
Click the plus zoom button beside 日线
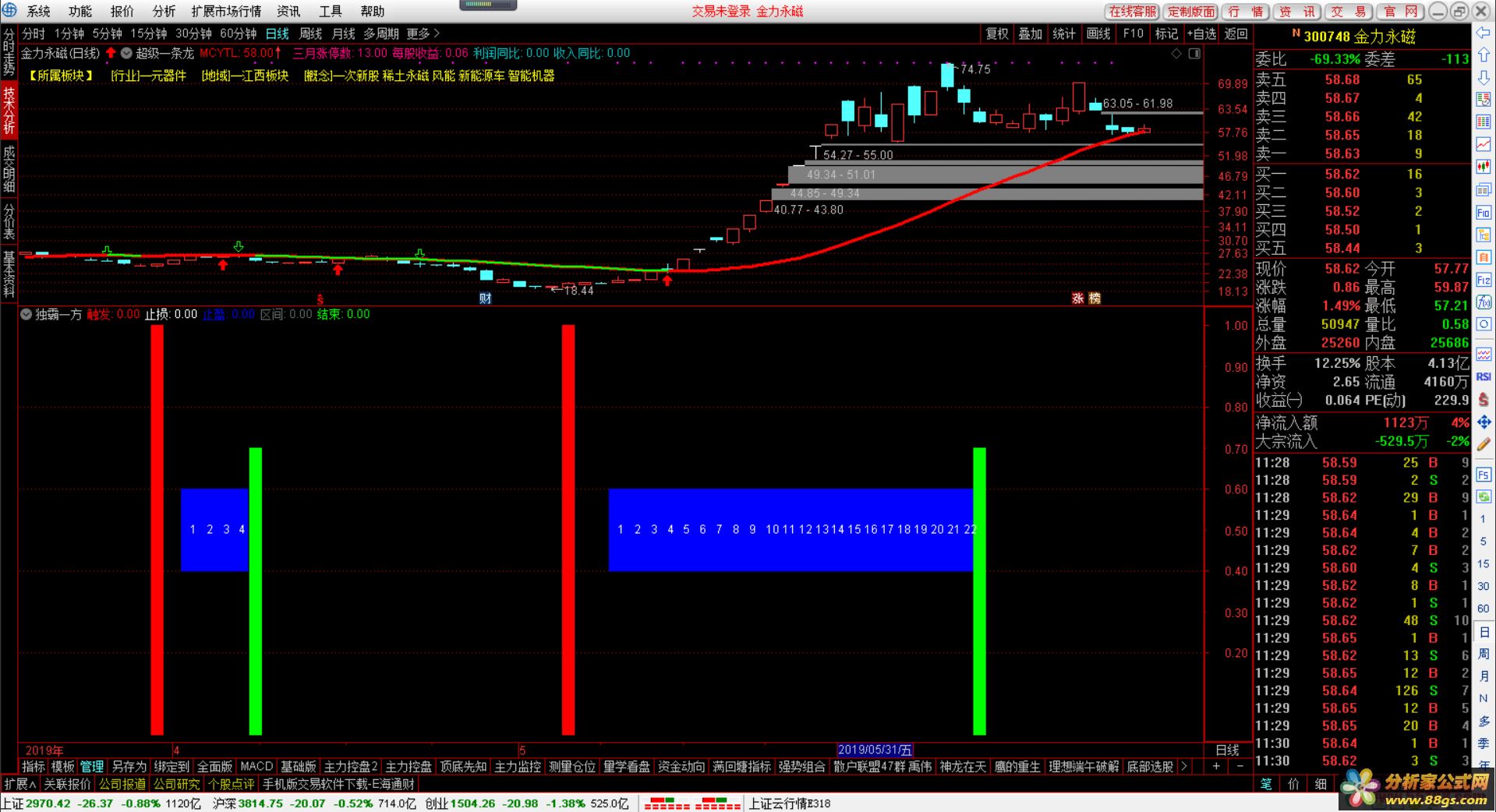(x=1216, y=767)
